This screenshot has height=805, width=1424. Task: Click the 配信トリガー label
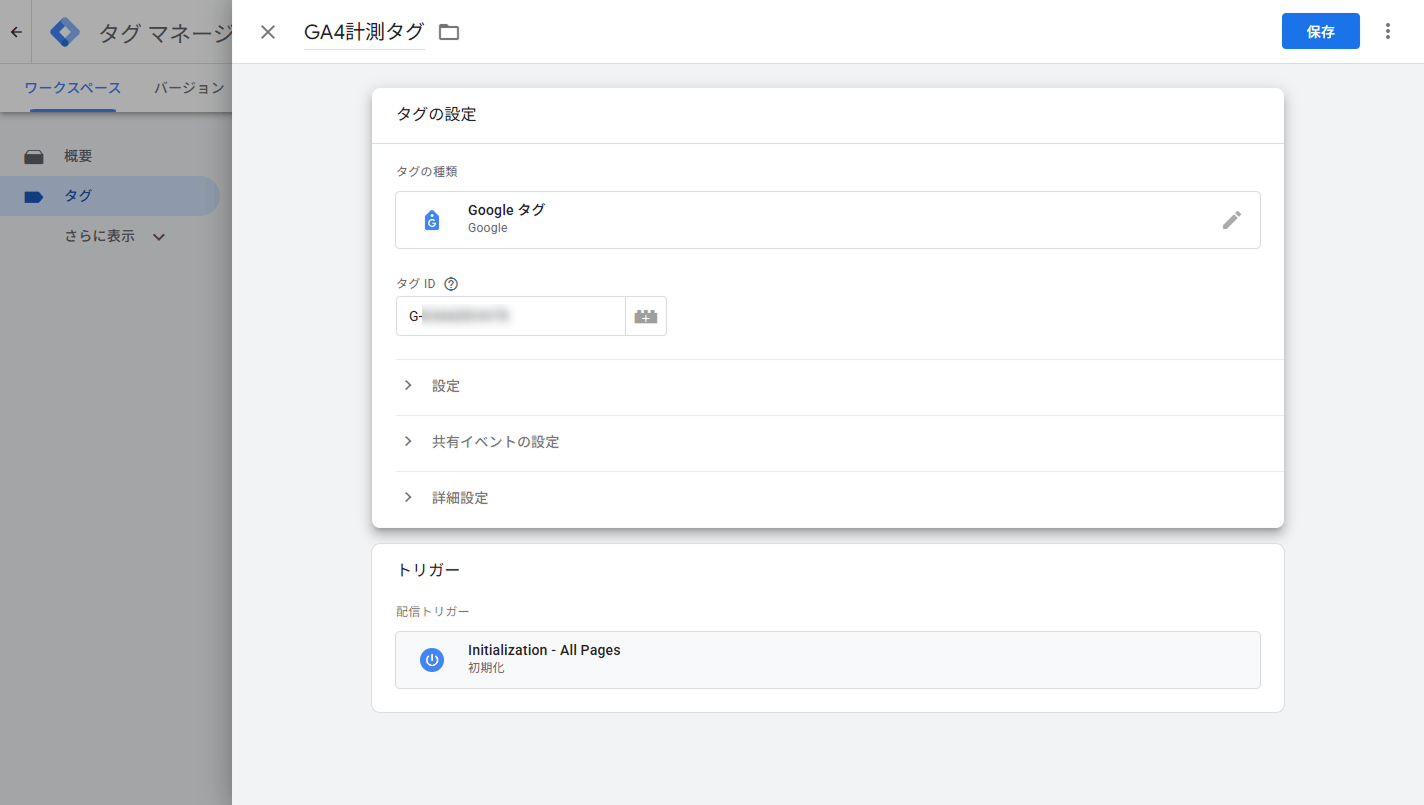(x=432, y=611)
